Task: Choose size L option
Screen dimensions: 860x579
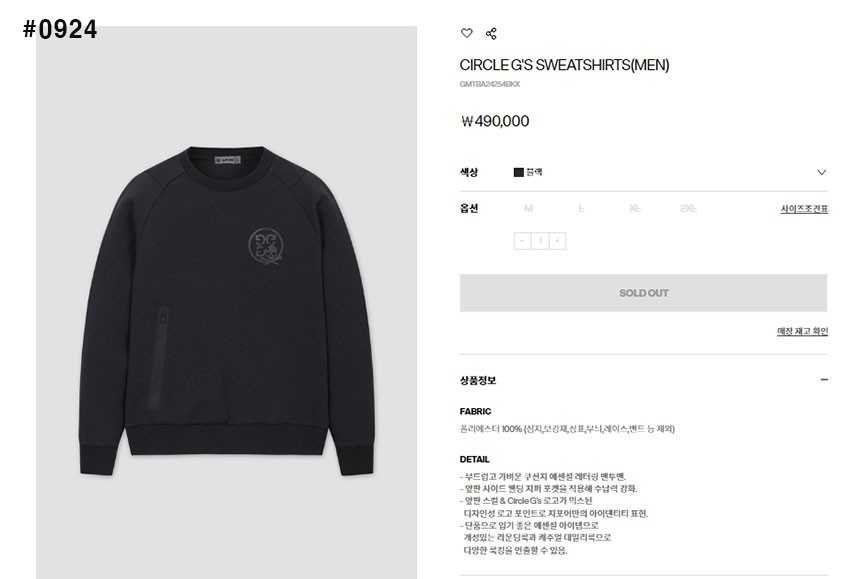Action: point(581,208)
